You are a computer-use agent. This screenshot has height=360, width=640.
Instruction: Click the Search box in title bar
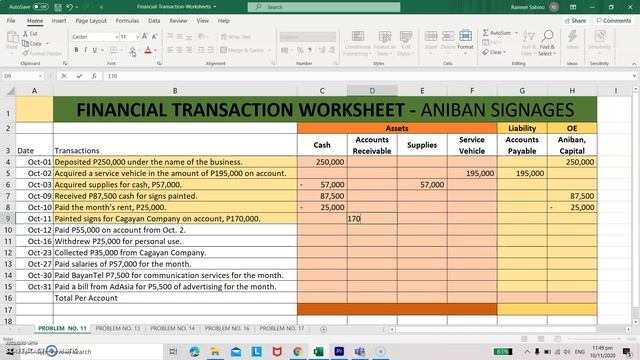click(324, 7)
